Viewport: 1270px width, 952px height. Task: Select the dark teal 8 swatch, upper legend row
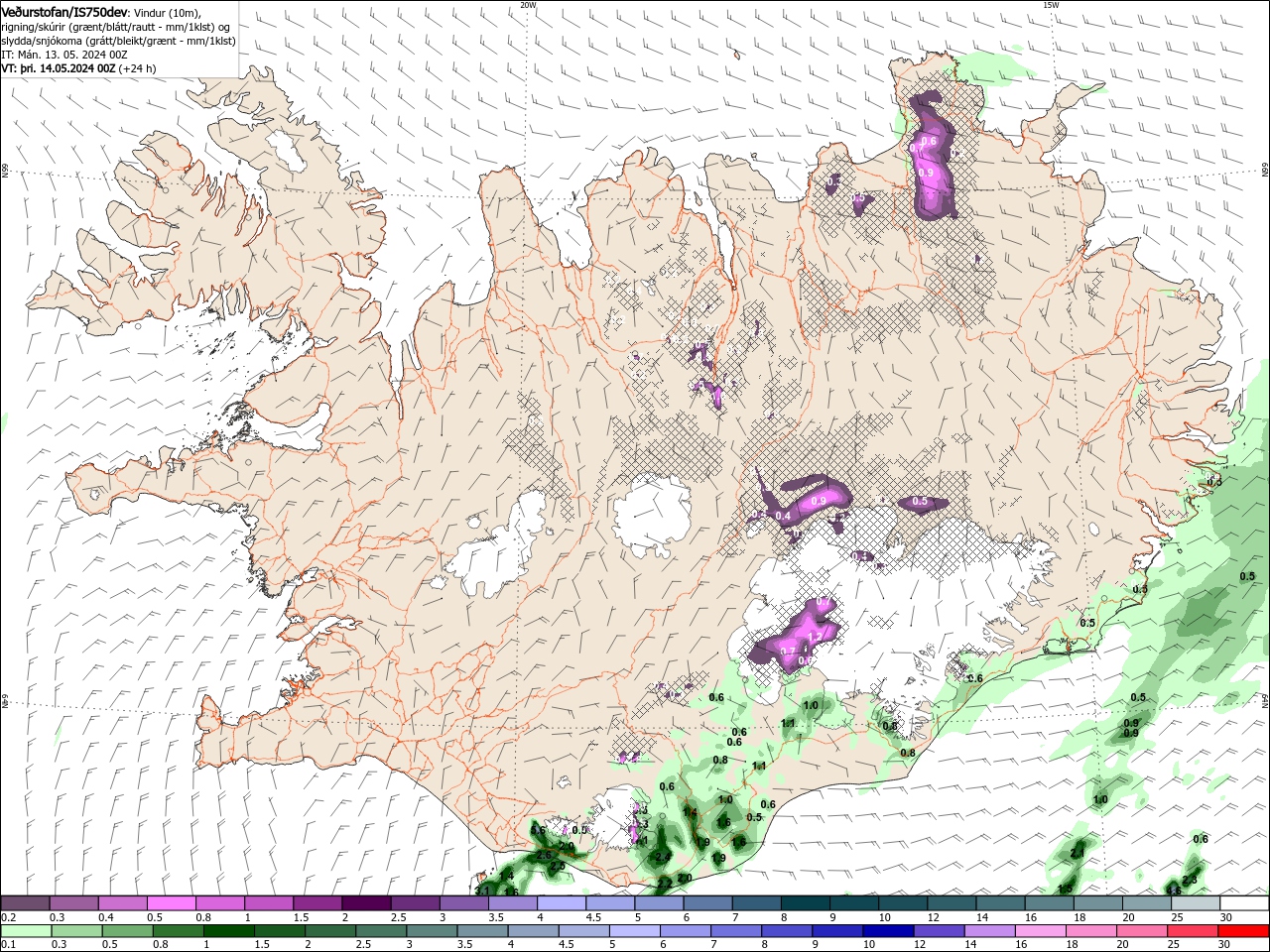pyautogui.click(x=807, y=902)
